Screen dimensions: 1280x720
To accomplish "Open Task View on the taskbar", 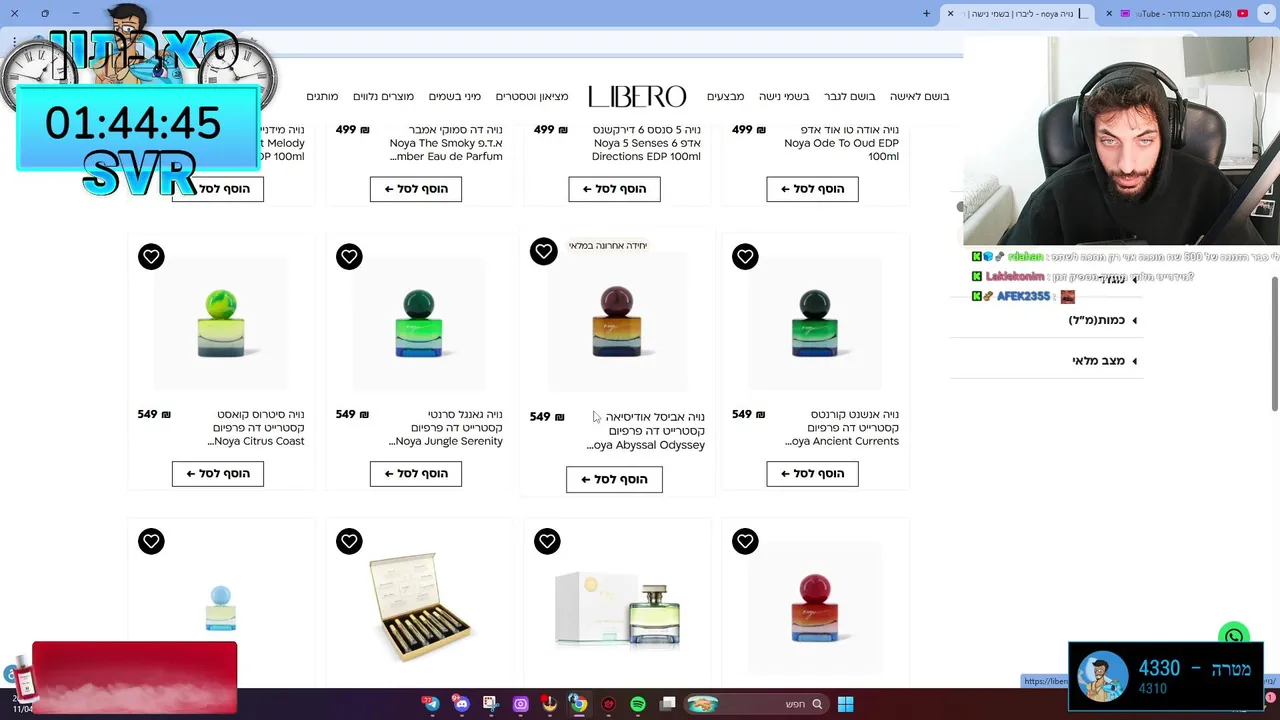I will click(668, 704).
